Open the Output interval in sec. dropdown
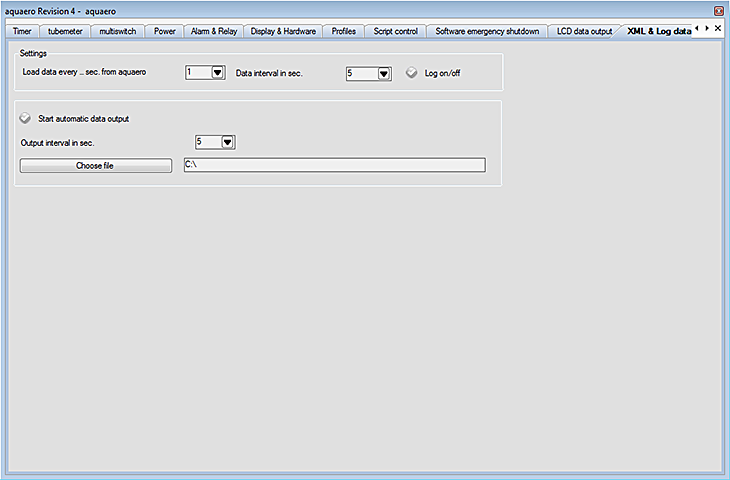This screenshot has height=480, width=730. [x=227, y=142]
